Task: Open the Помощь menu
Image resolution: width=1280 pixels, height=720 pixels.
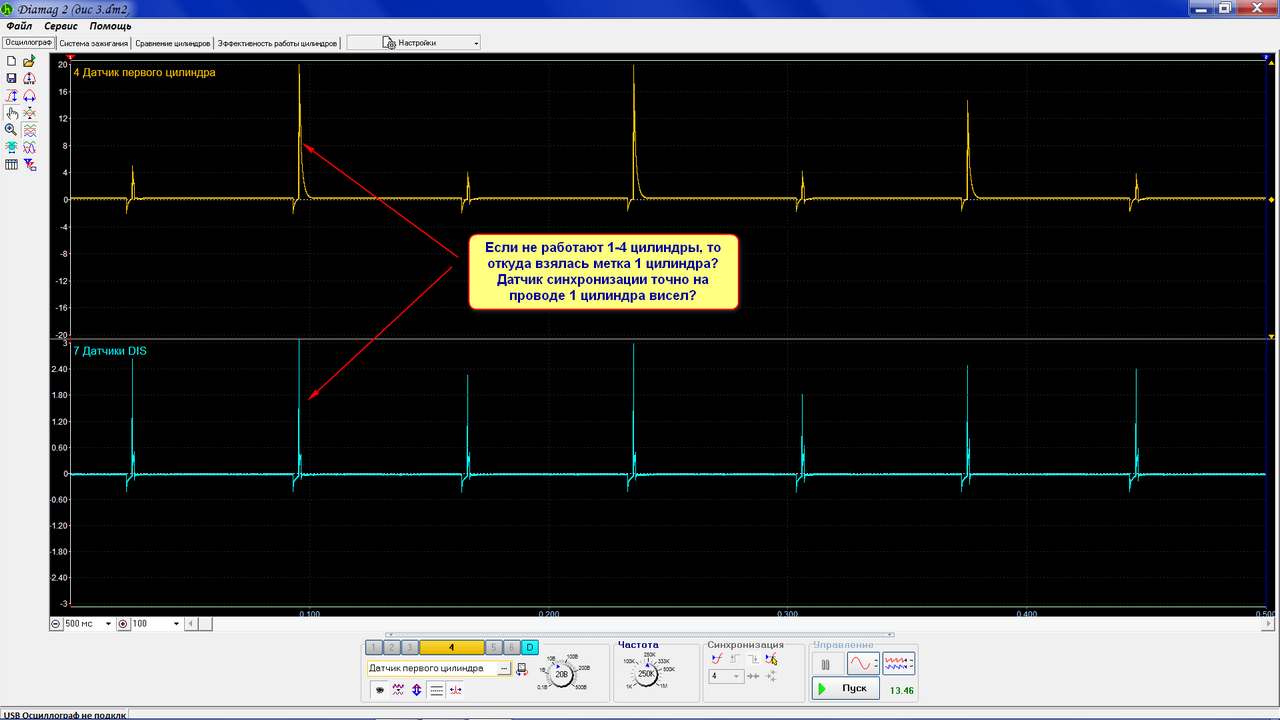Action: coord(110,26)
